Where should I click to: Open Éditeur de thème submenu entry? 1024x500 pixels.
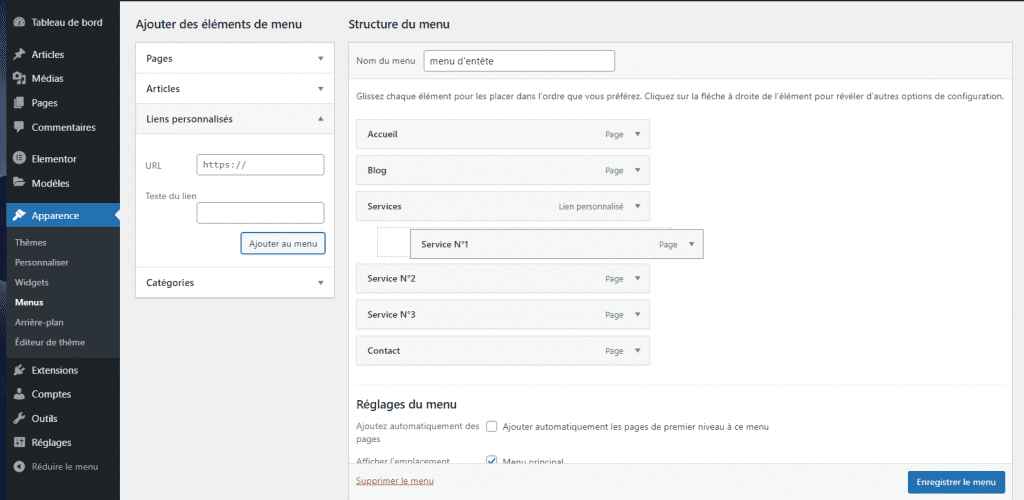50,342
